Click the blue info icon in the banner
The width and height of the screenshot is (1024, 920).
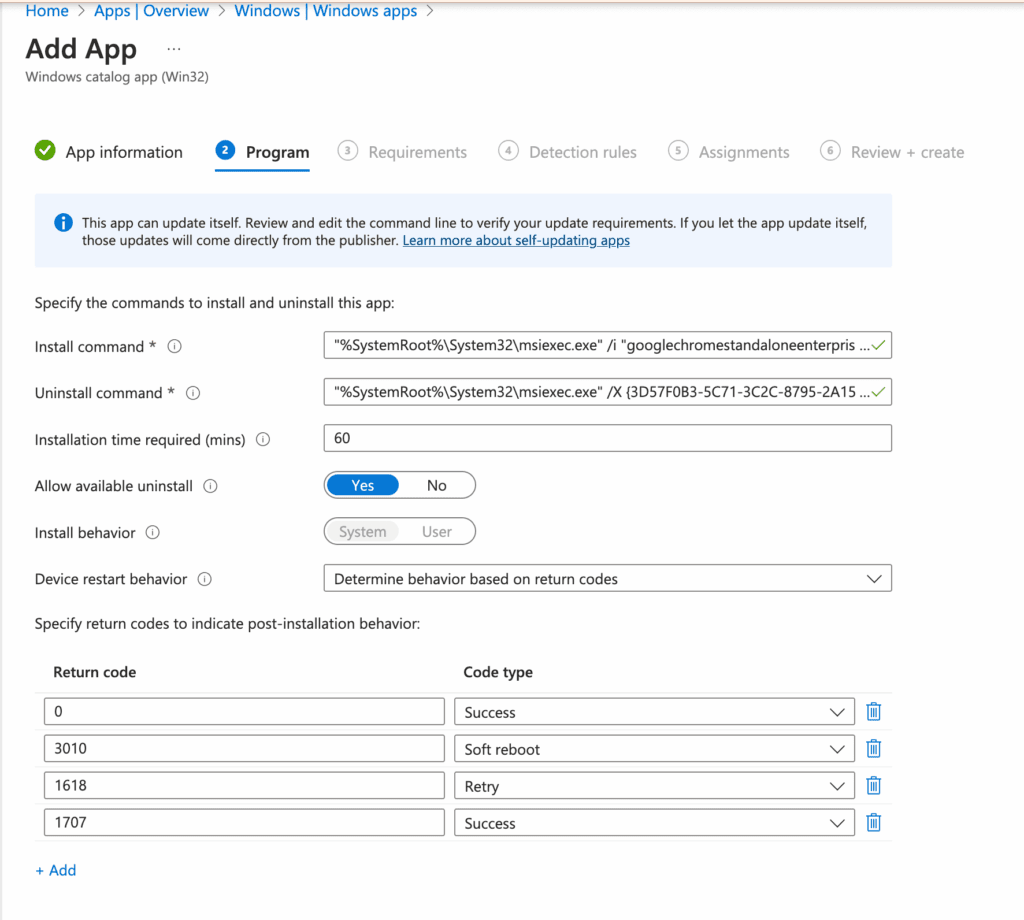pyautogui.click(x=62, y=223)
